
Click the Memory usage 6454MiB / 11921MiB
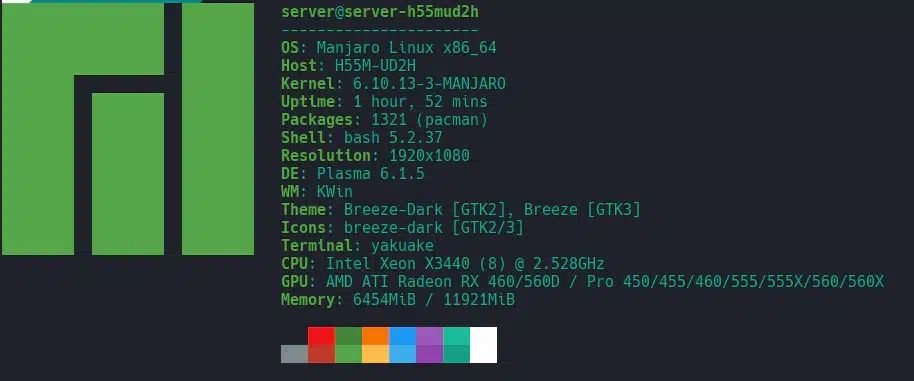coord(434,300)
